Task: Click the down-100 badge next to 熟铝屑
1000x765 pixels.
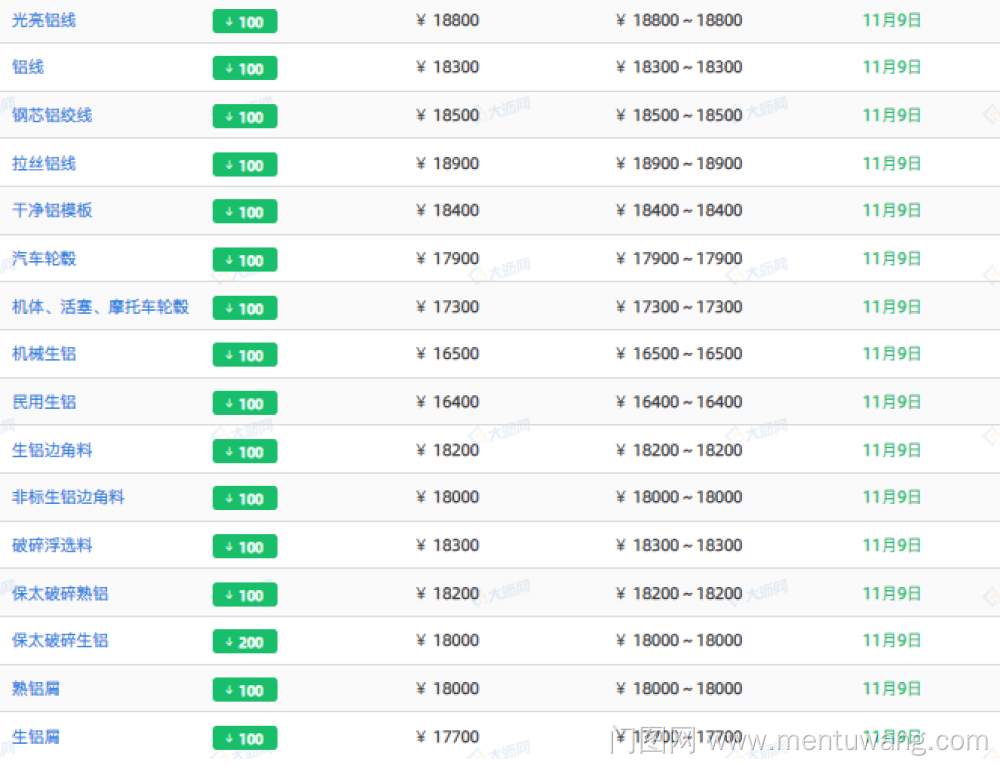Action: coord(245,689)
